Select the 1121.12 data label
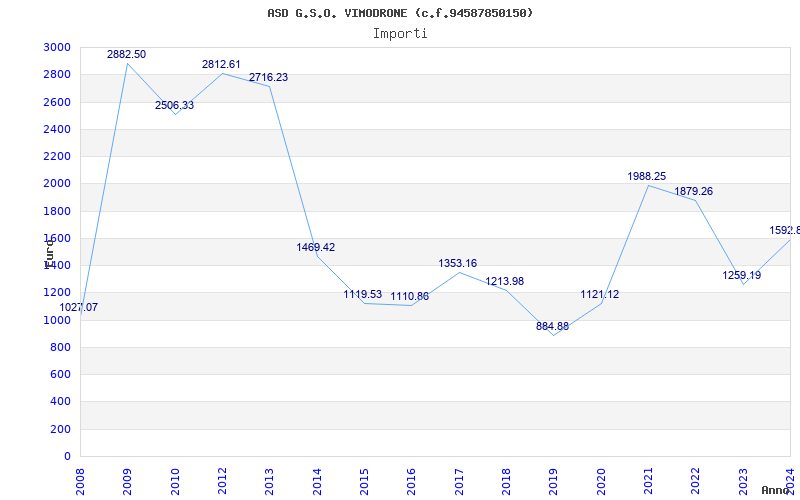The width and height of the screenshot is (800, 500). click(599, 294)
